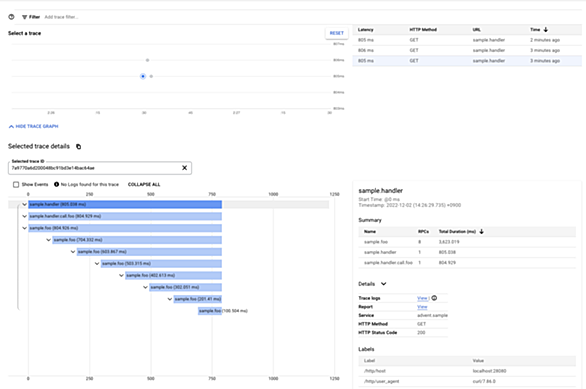Viewport: 586px width, 389px height.
Task: Select the sample.foo (603.867 ms) span bar
Action: tap(149, 252)
